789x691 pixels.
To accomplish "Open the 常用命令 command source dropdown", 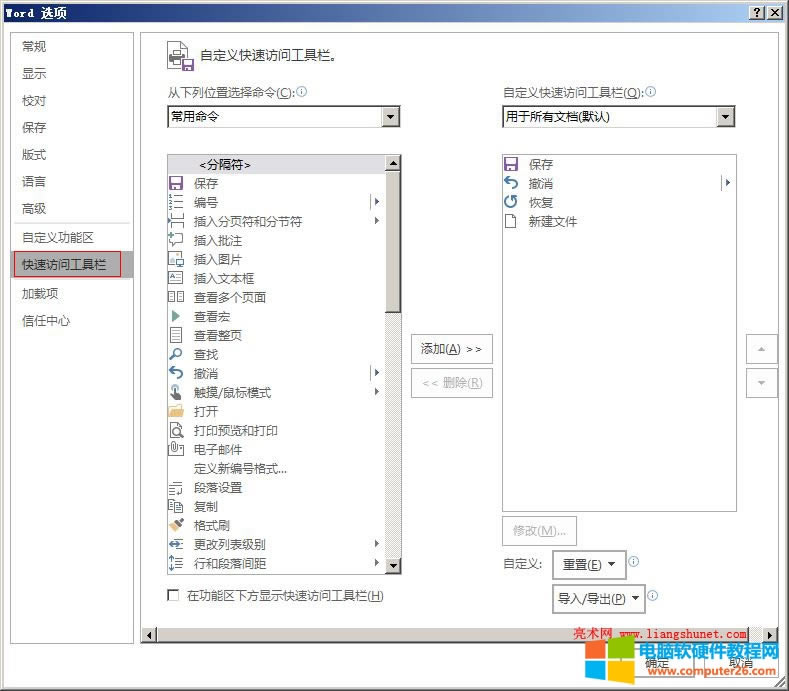I will (x=389, y=117).
